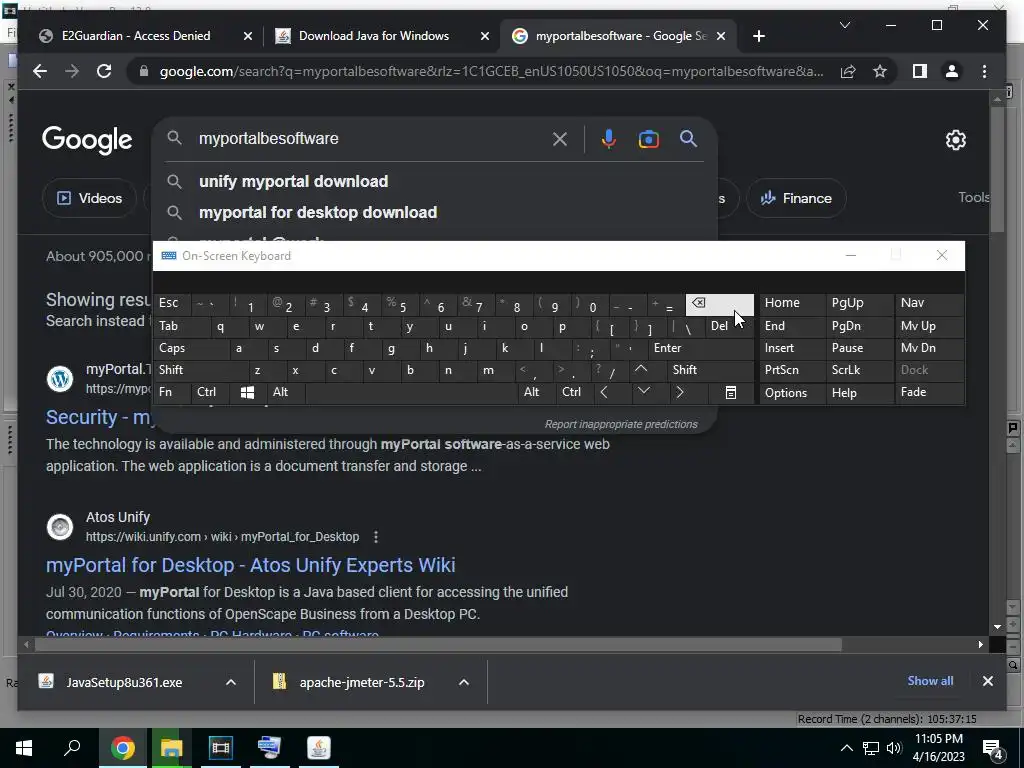
Task: Click the down arrow key on On-Screen Keyboard
Action: click(644, 392)
